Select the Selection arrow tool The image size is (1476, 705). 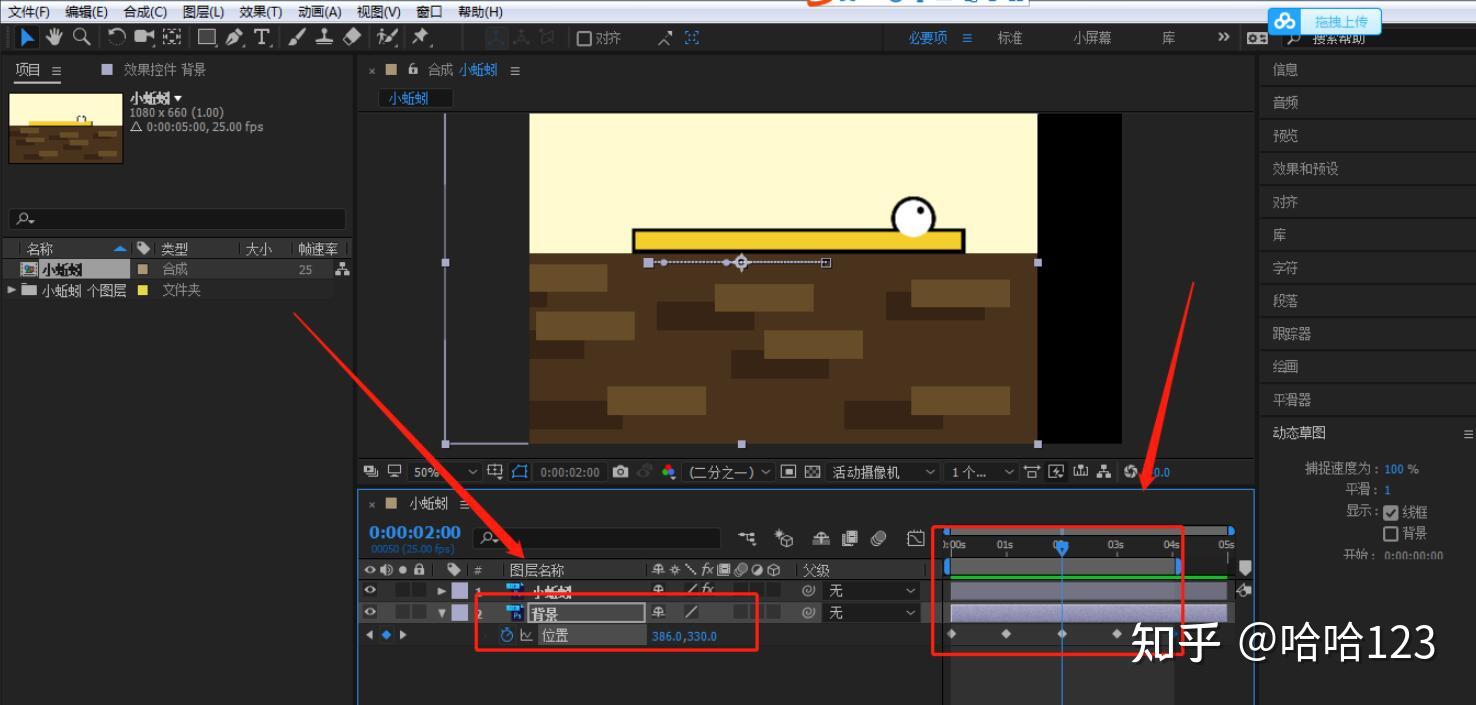click(27, 37)
